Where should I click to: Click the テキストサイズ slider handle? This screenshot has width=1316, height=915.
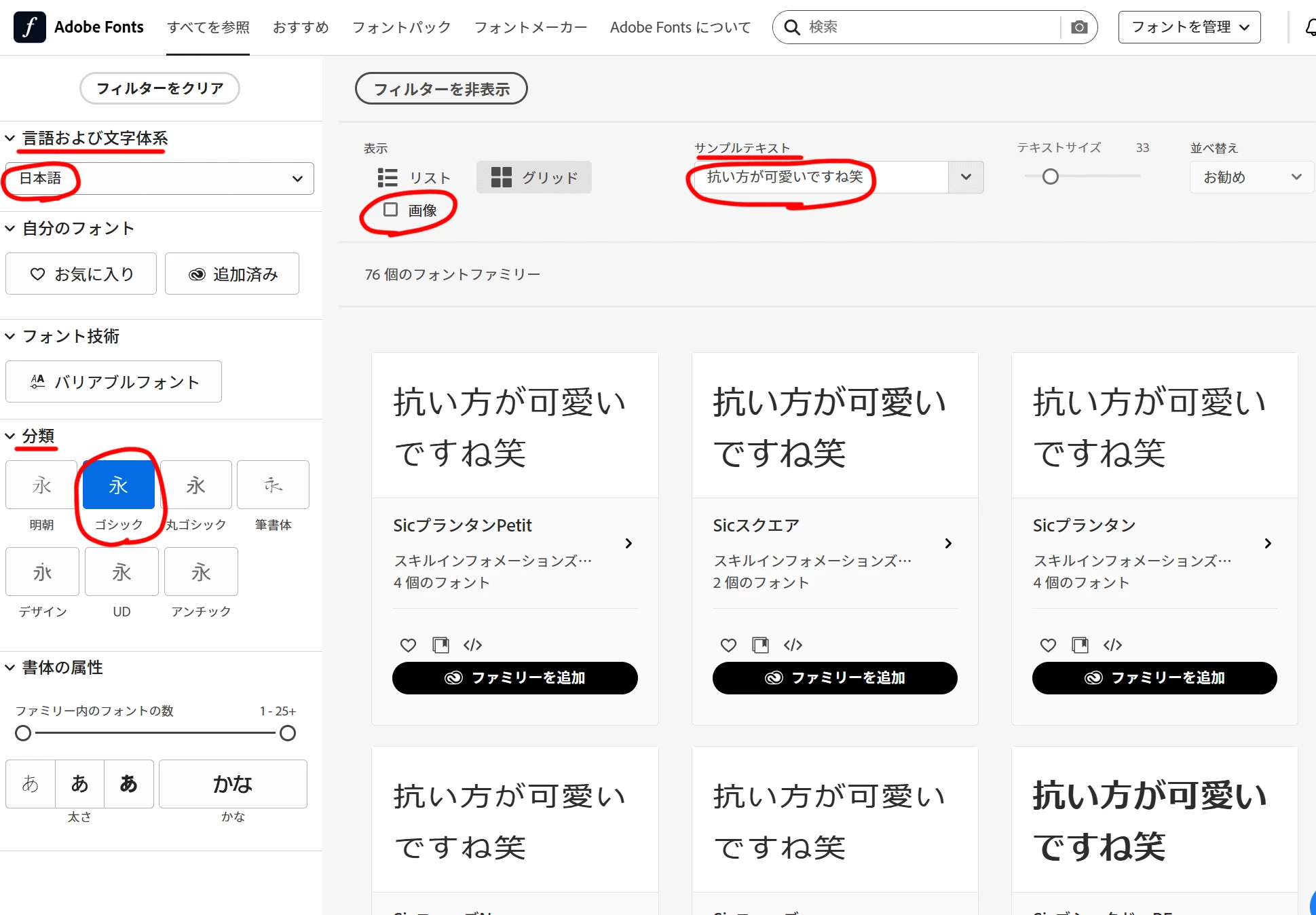coord(1051,176)
